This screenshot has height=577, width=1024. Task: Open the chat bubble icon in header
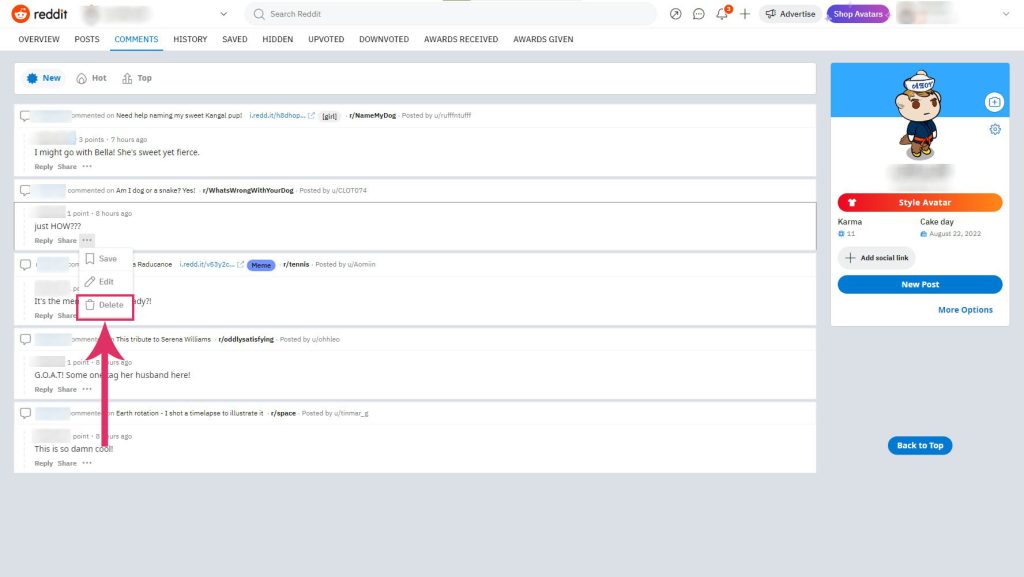coord(699,14)
